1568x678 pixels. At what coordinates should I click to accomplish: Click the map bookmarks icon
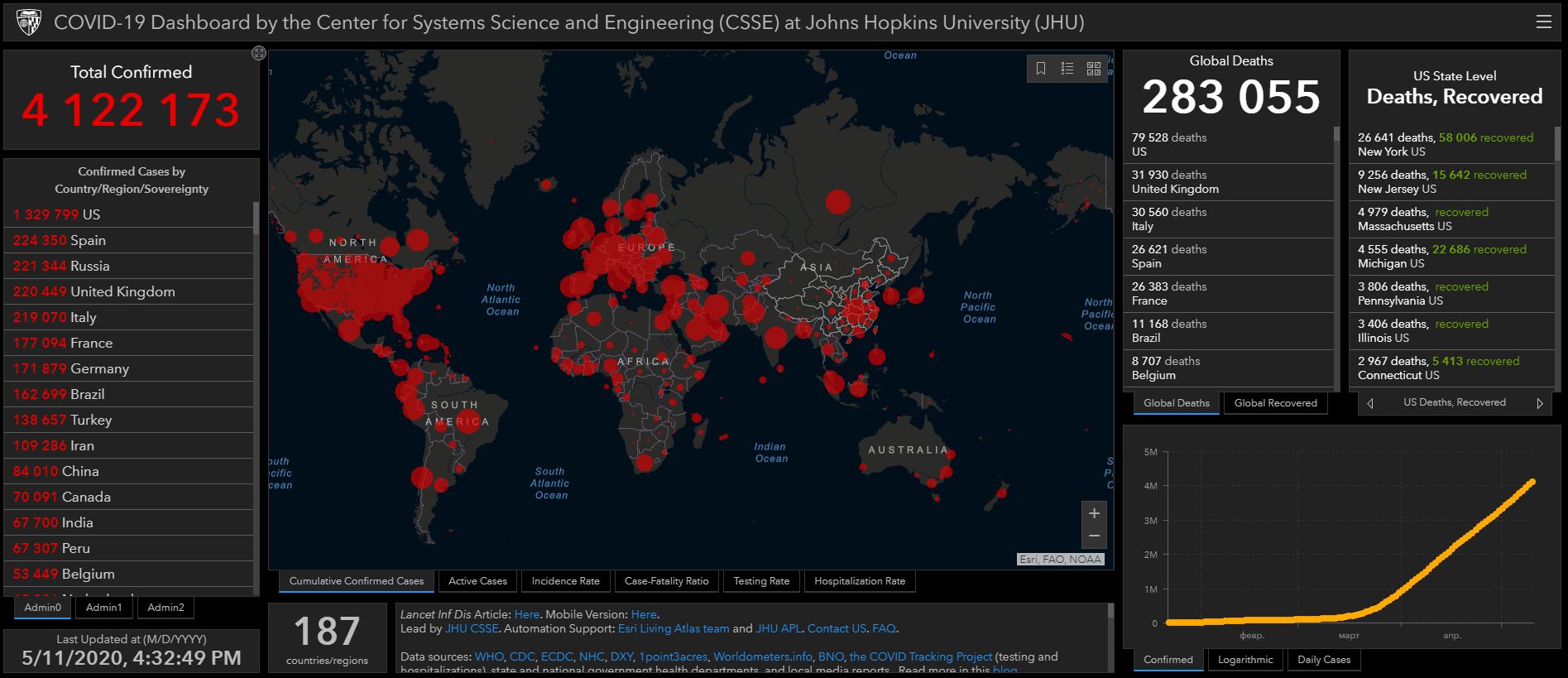point(1041,69)
